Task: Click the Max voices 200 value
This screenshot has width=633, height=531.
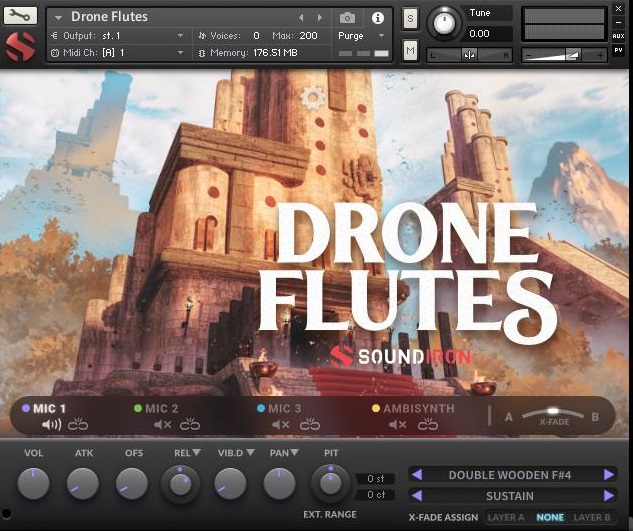Action: click(308, 36)
